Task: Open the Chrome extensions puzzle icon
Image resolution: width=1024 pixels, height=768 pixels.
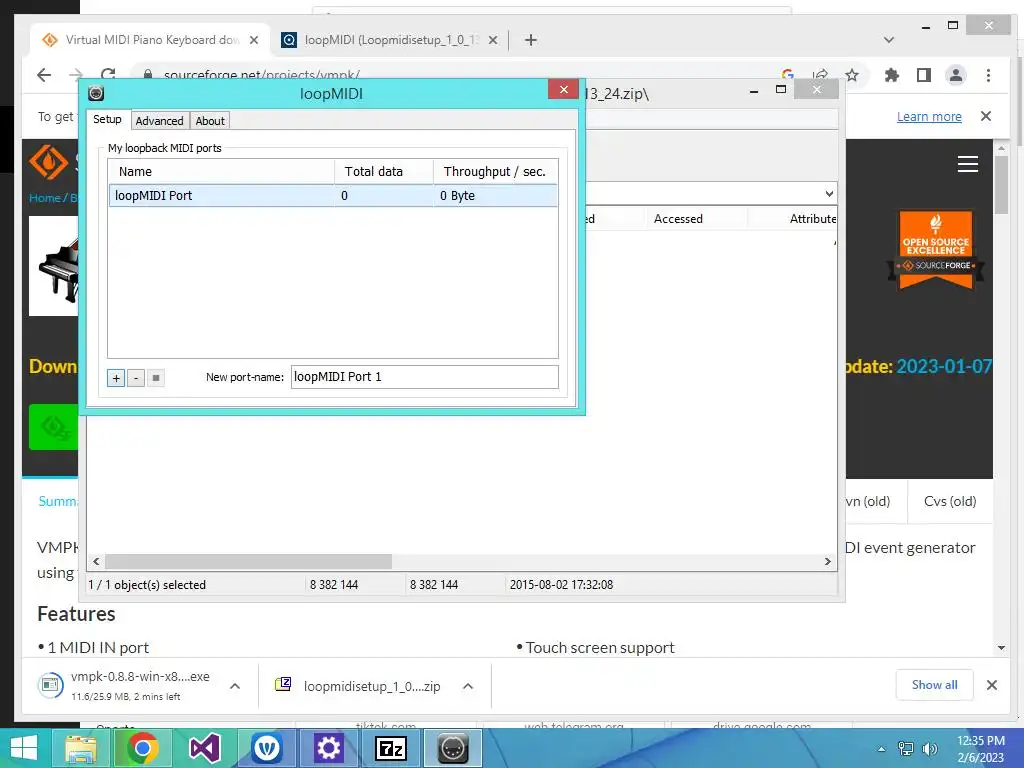Action: click(x=891, y=75)
